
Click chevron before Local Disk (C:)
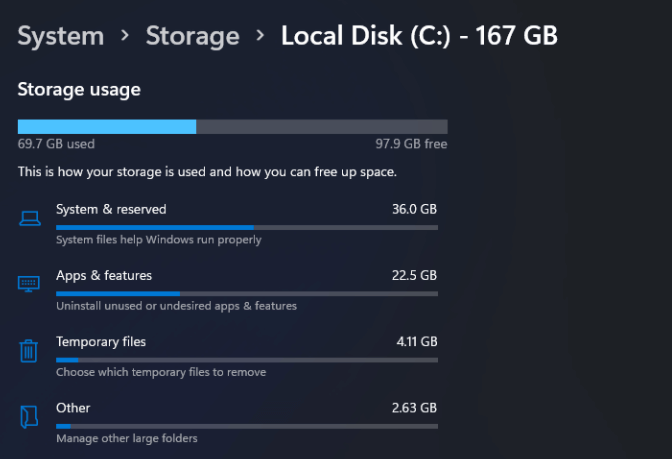click(x=260, y=37)
